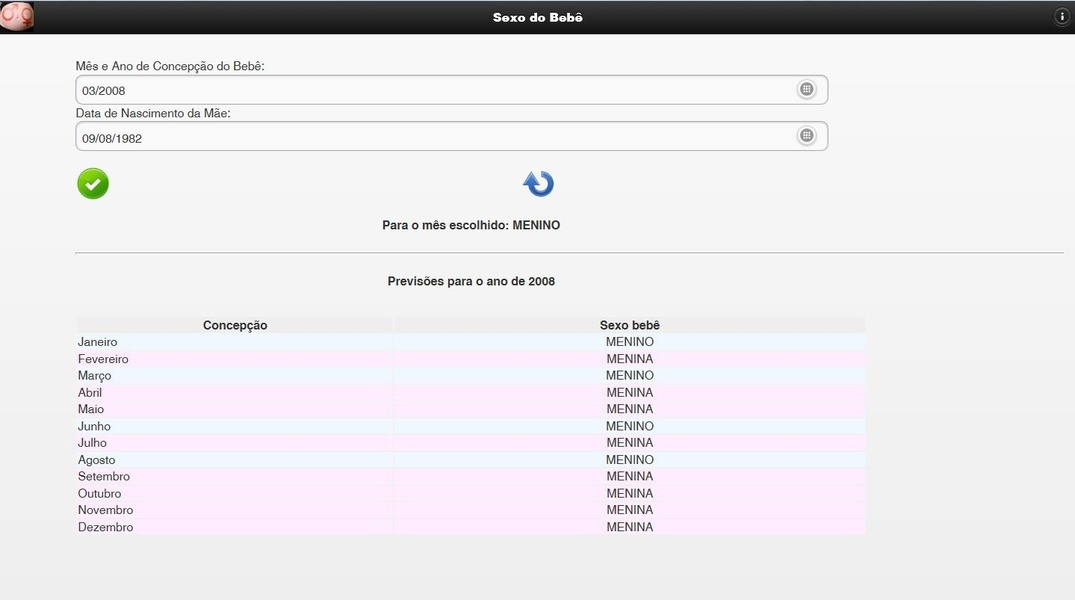Click the green checkmark confirm button
Image resolution: width=1075 pixels, height=600 pixels.
click(93, 184)
